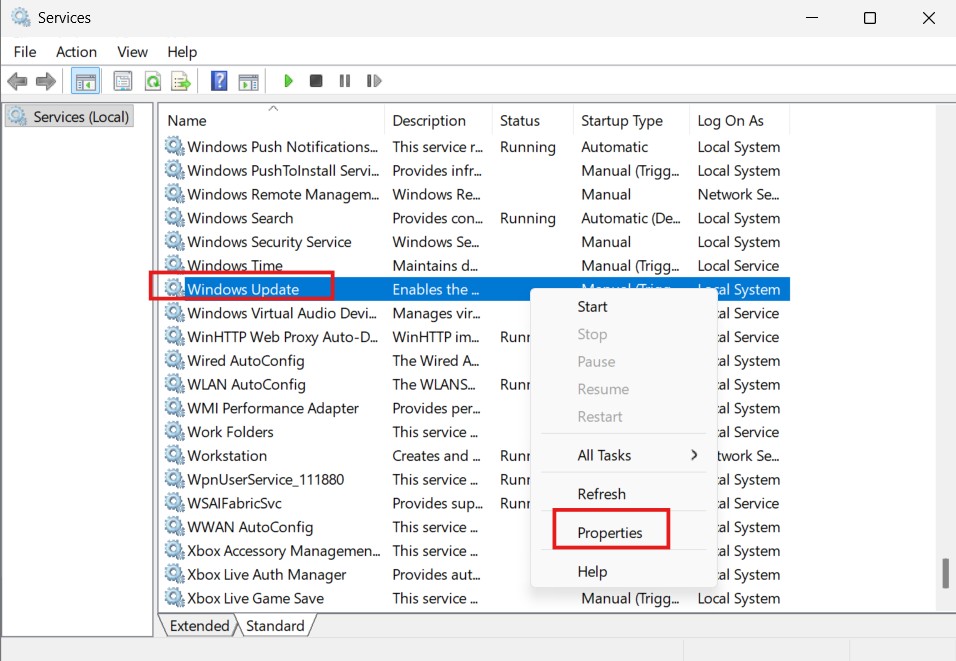This screenshot has height=661, width=956.
Task: Select Xbox Accessory Management row
Action: [346, 551]
